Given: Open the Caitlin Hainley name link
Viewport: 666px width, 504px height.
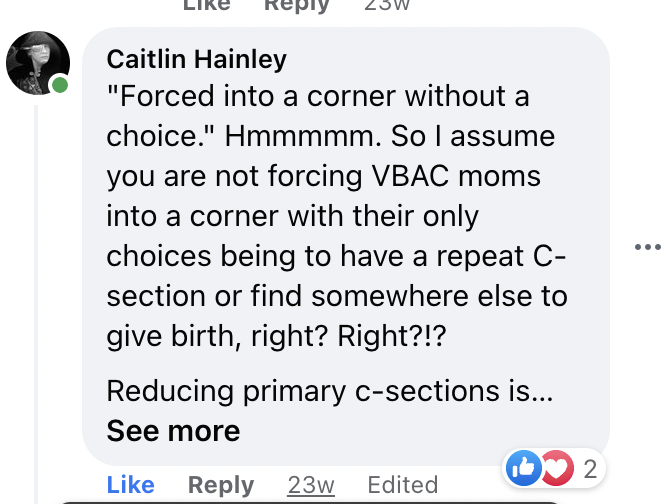Looking at the screenshot, I should (x=197, y=59).
